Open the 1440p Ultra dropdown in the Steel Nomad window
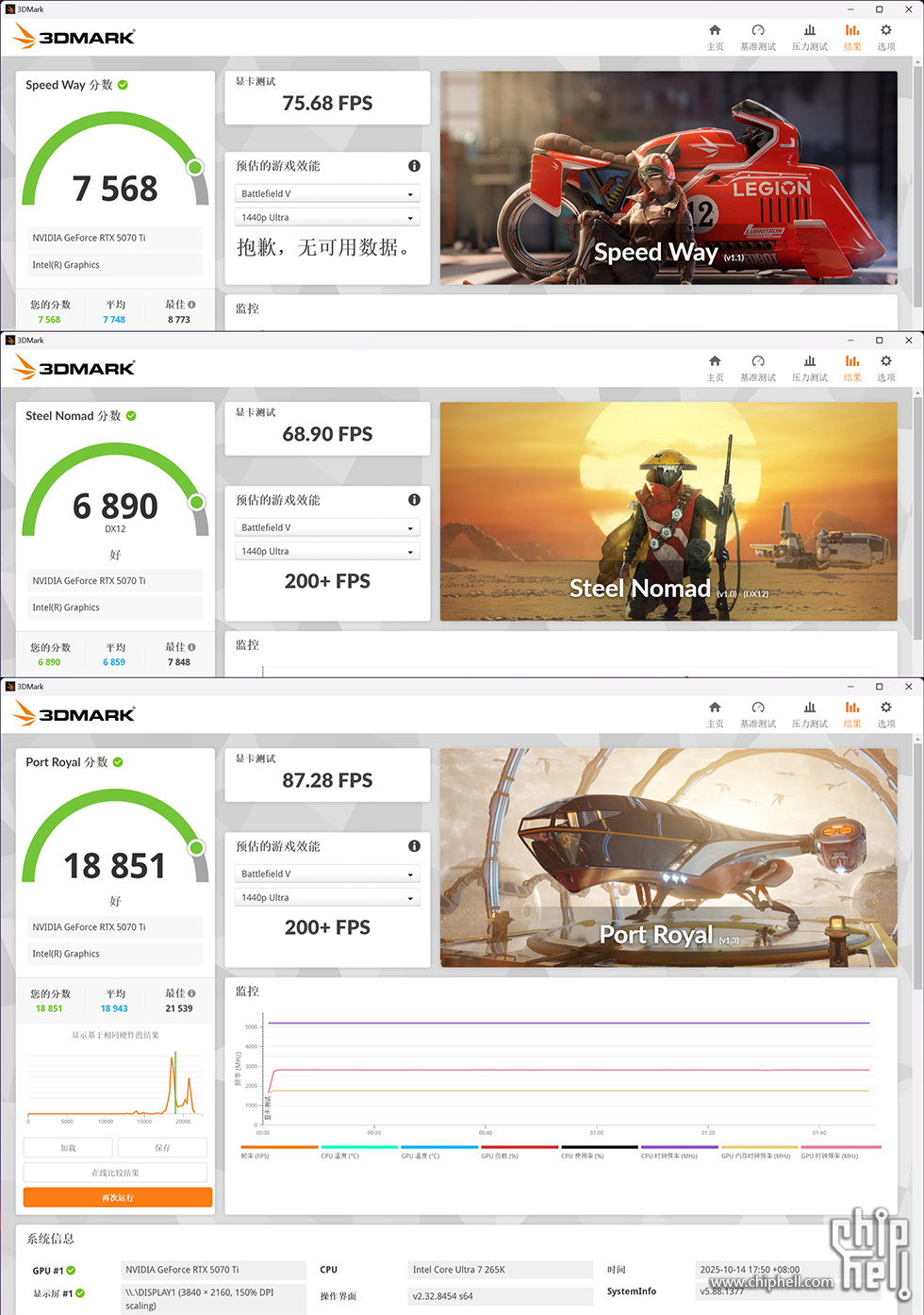 (x=326, y=552)
